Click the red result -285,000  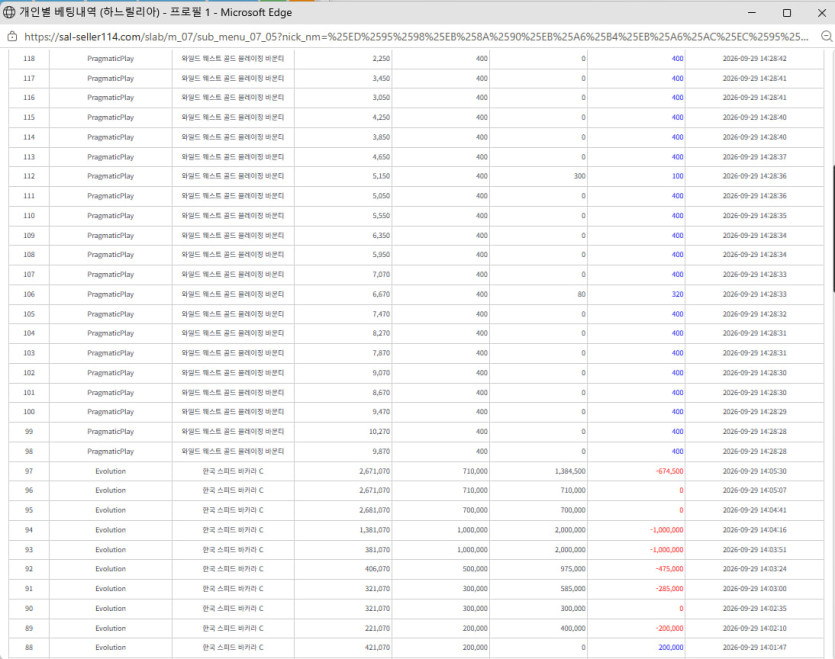[x=669, y=589]
